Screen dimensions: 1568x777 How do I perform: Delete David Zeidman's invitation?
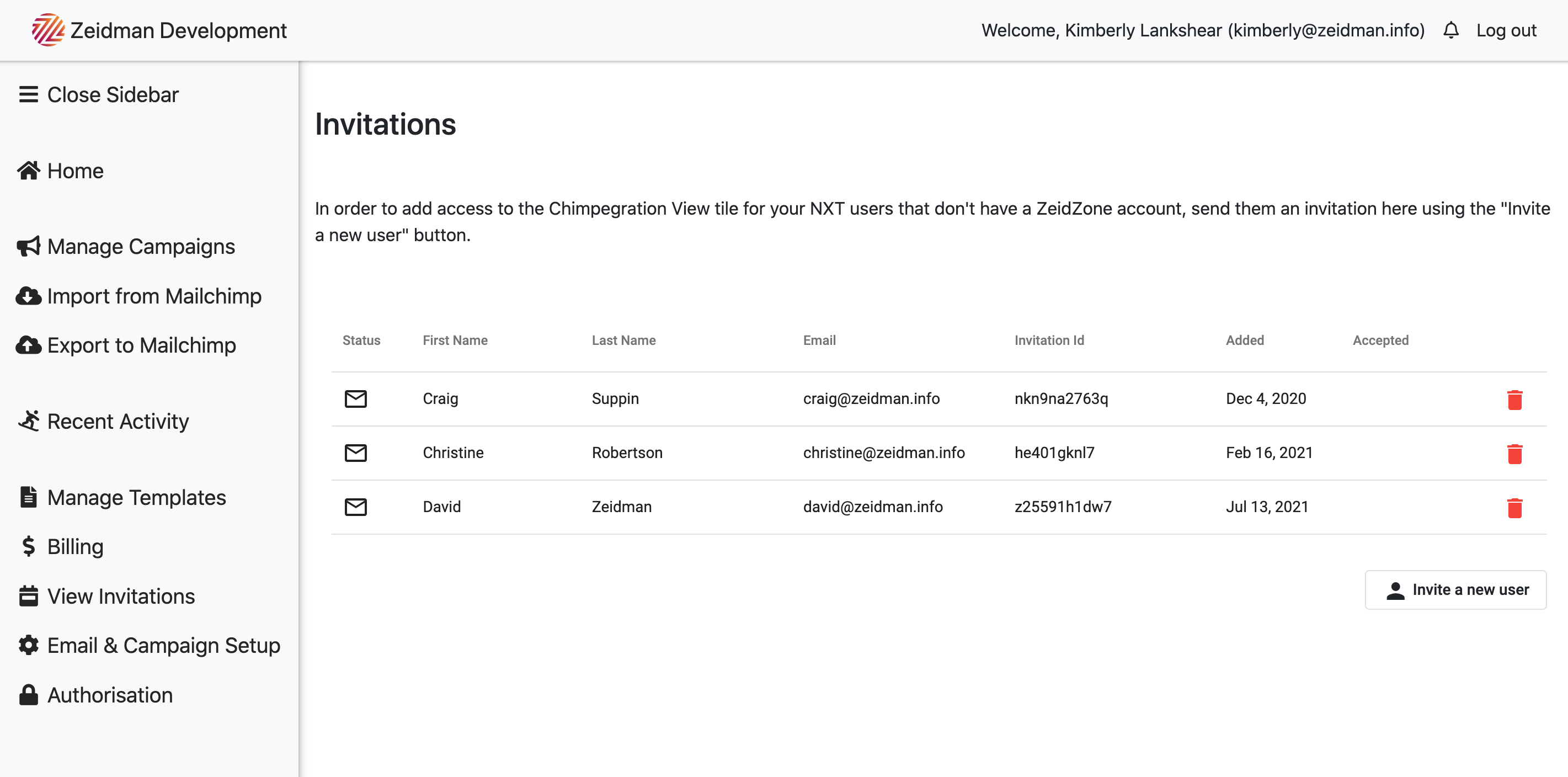(x=1514, y=507)
